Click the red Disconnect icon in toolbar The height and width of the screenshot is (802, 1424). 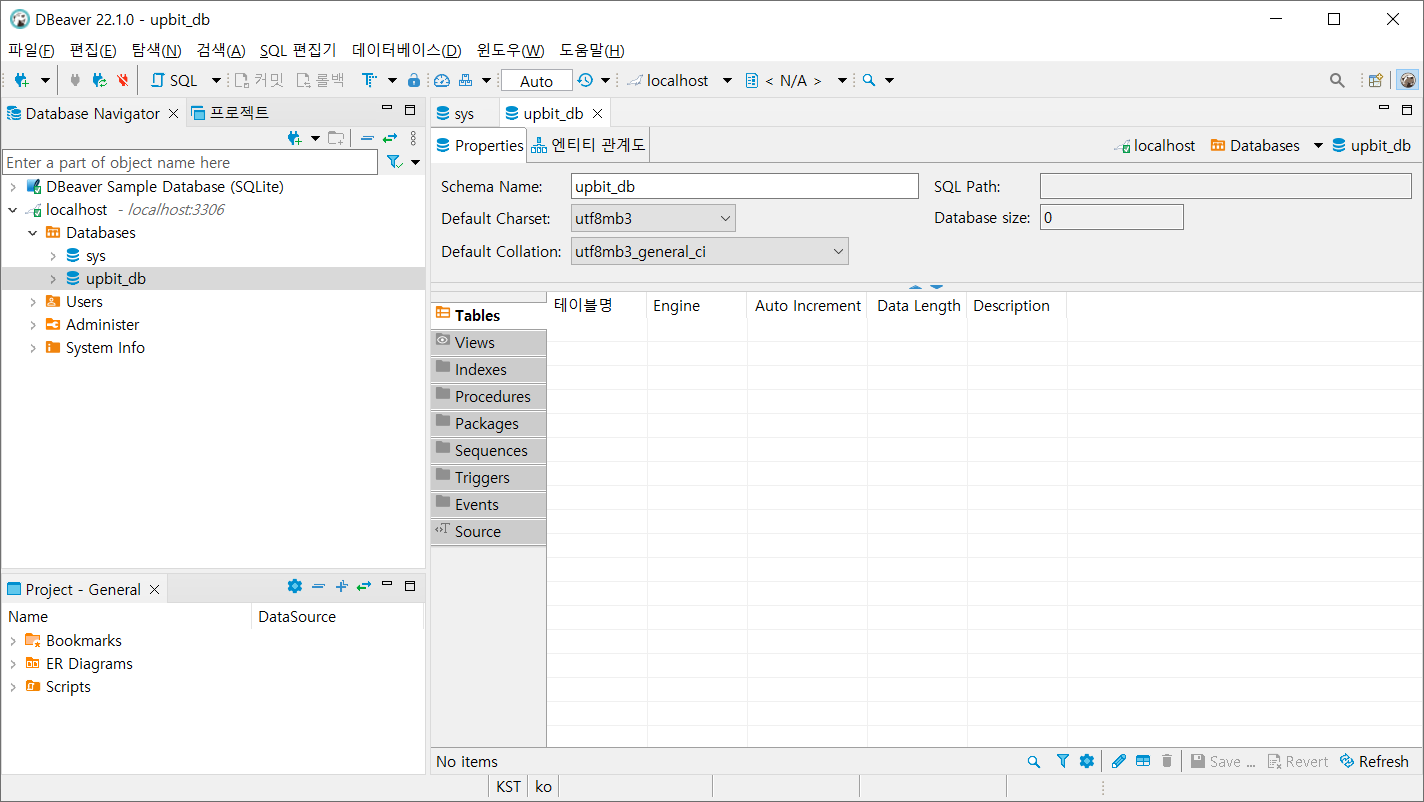coord(123,80)
